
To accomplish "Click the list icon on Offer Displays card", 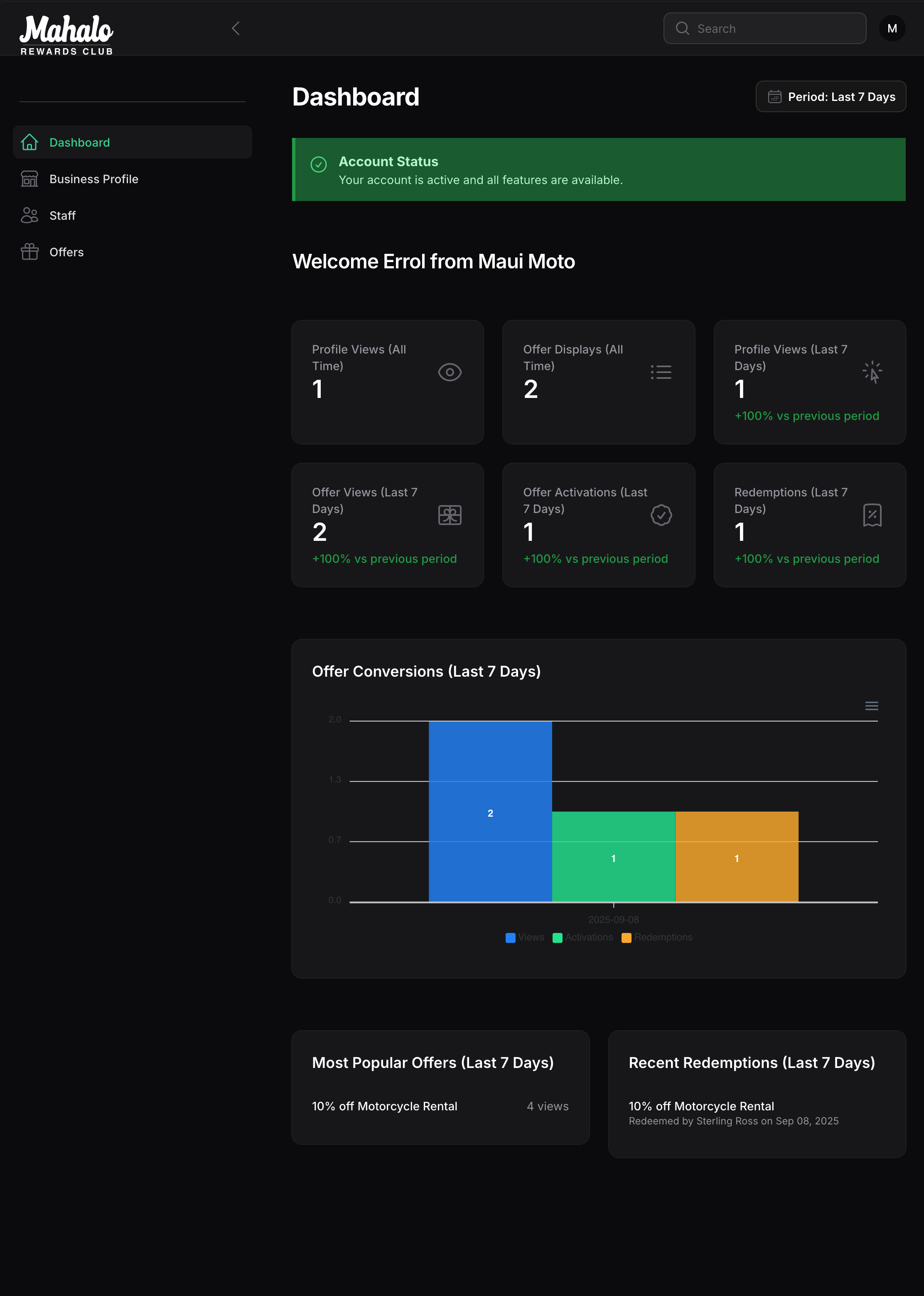I will [x=661, y=372].
